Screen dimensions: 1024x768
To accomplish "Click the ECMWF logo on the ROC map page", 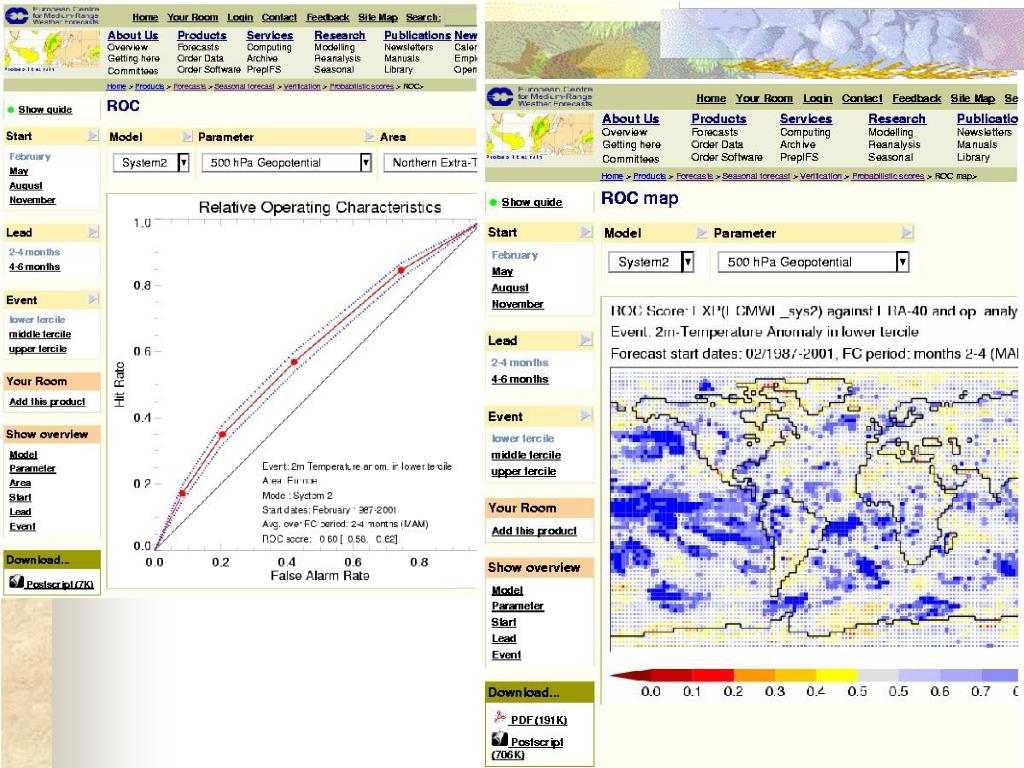I will click(500, 97).
